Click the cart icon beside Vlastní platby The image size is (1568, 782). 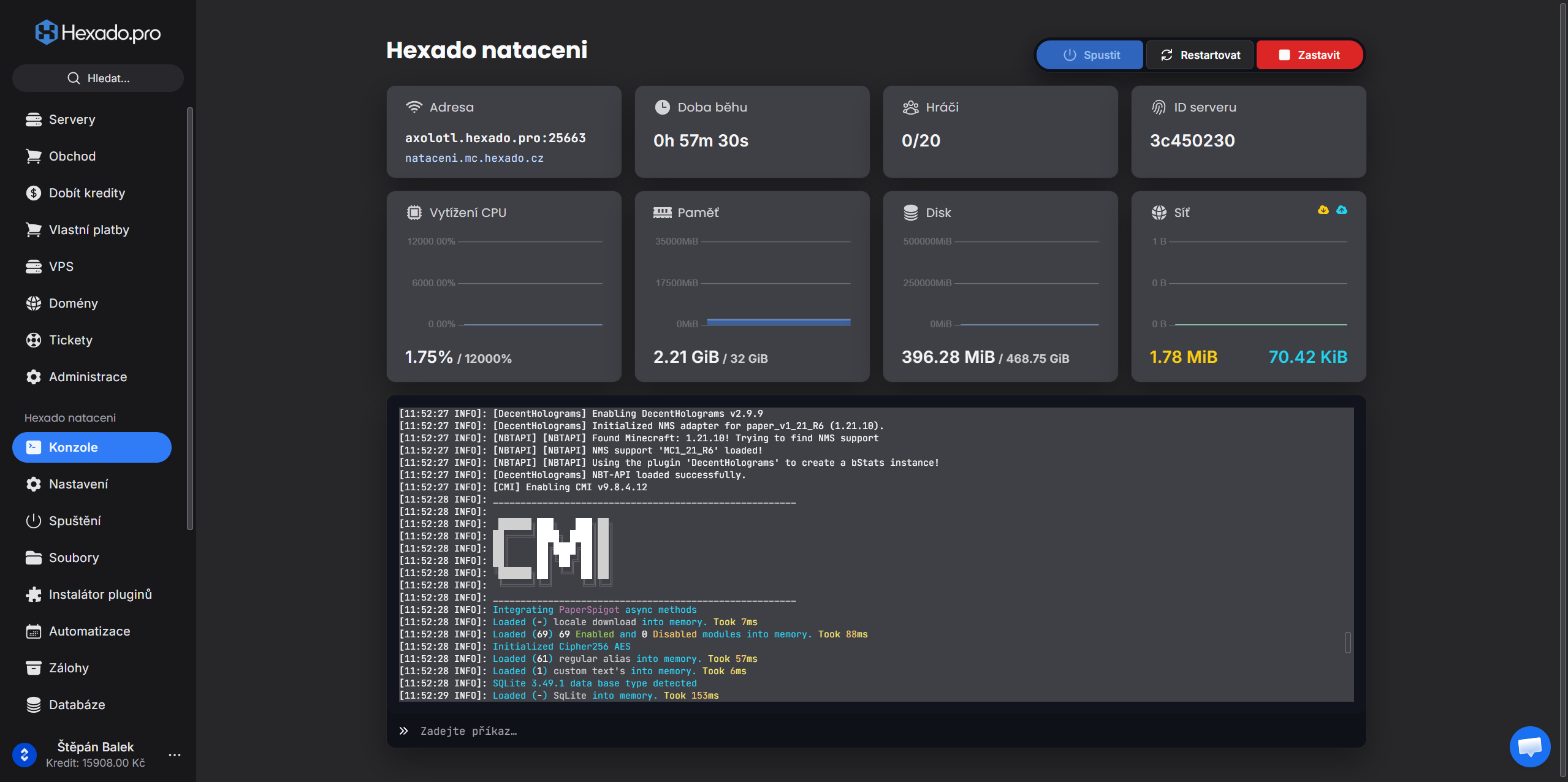pyautogui.click(x=34, y=230)
